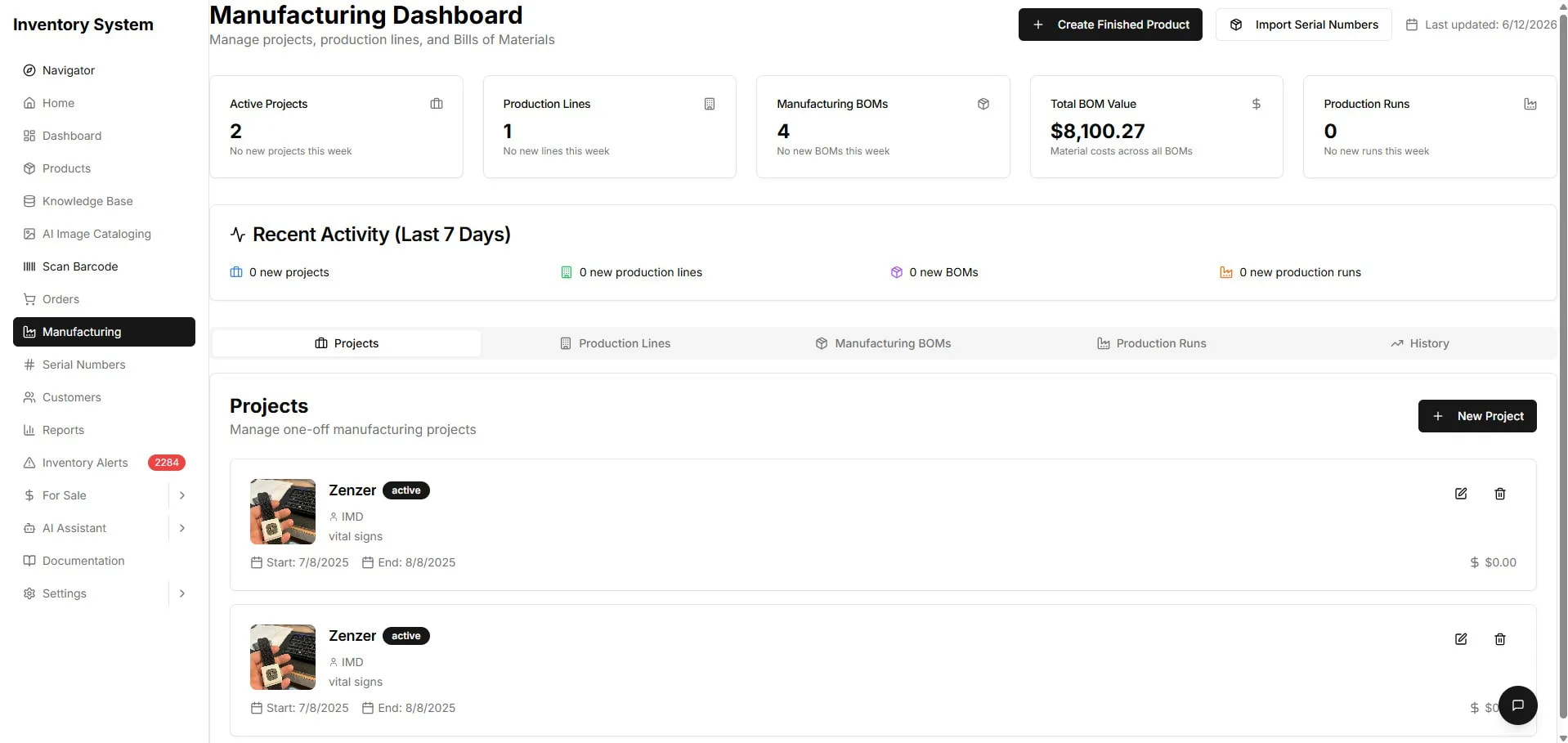Click the Scan Barcode sidebar icon

coord(29,266)
